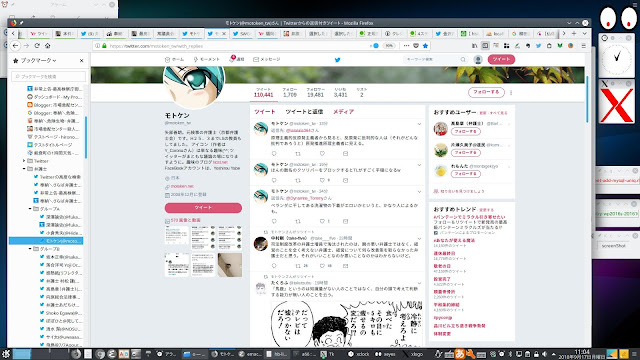Click the page vertical scrollbar thumb
The image size is (640, 360).
[587, 99]
